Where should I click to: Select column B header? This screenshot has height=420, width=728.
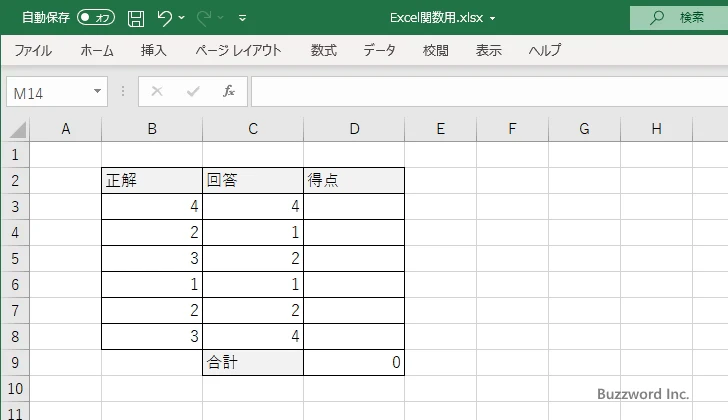(x=152, y=129)
